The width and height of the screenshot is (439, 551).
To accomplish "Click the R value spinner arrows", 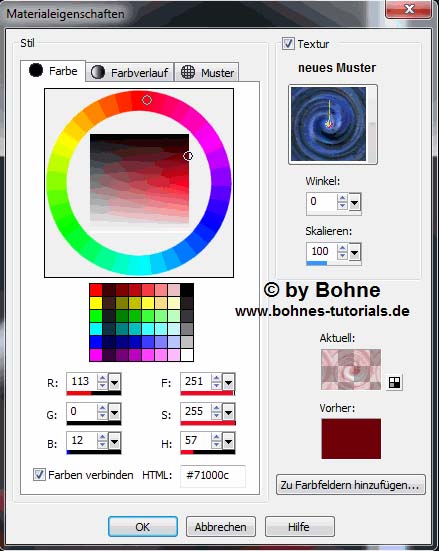I will 102,382.
